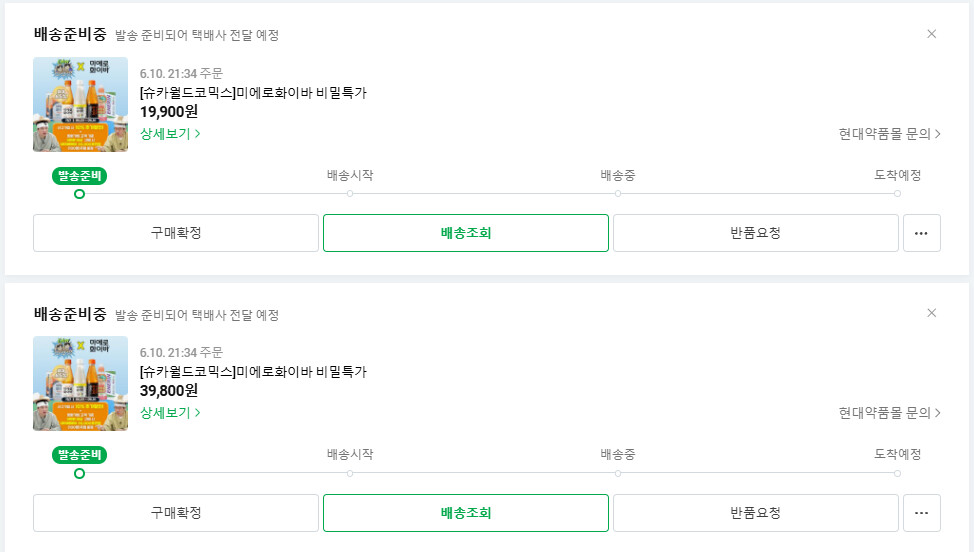Image resolution: width=974 pixels, height=552 pixels.
Task: Dismiss the 39,800원 order card with X
Action: coord(931,313)
